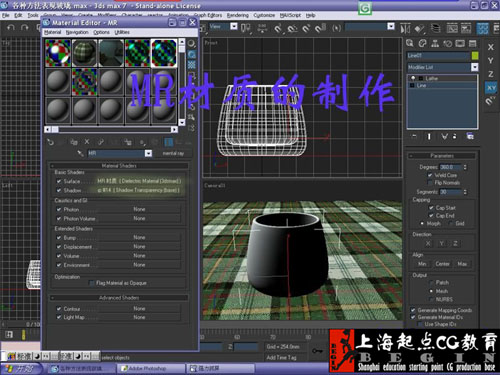Click the Redo arrow in main toolbar

click(24, 27)
